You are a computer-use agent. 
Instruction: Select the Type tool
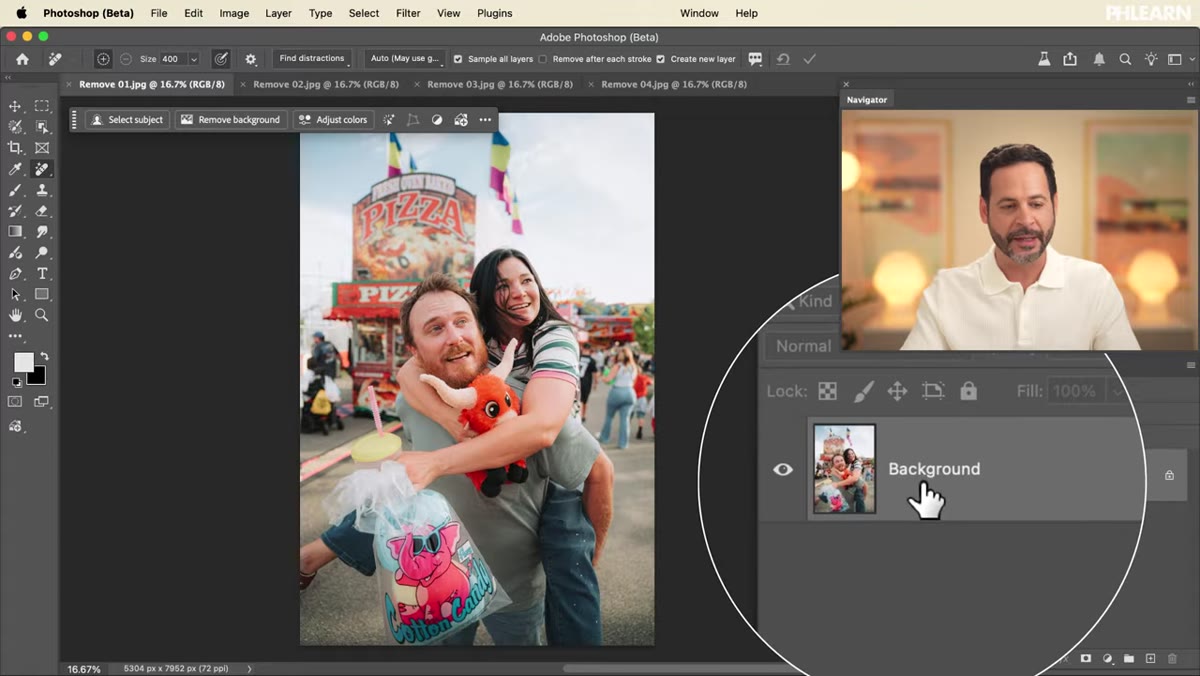42,274
